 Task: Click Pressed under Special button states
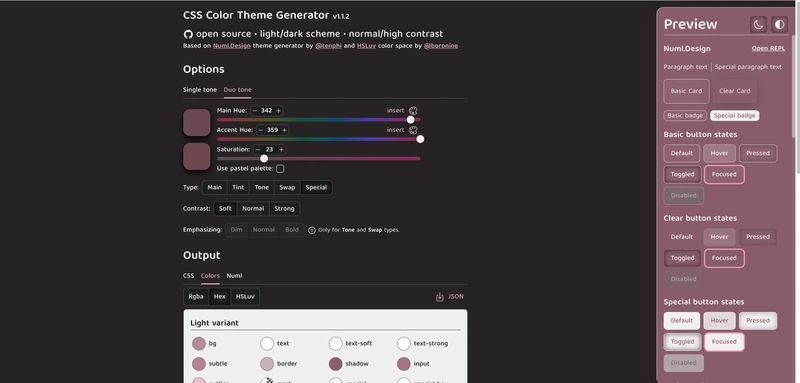coord(758,321)
